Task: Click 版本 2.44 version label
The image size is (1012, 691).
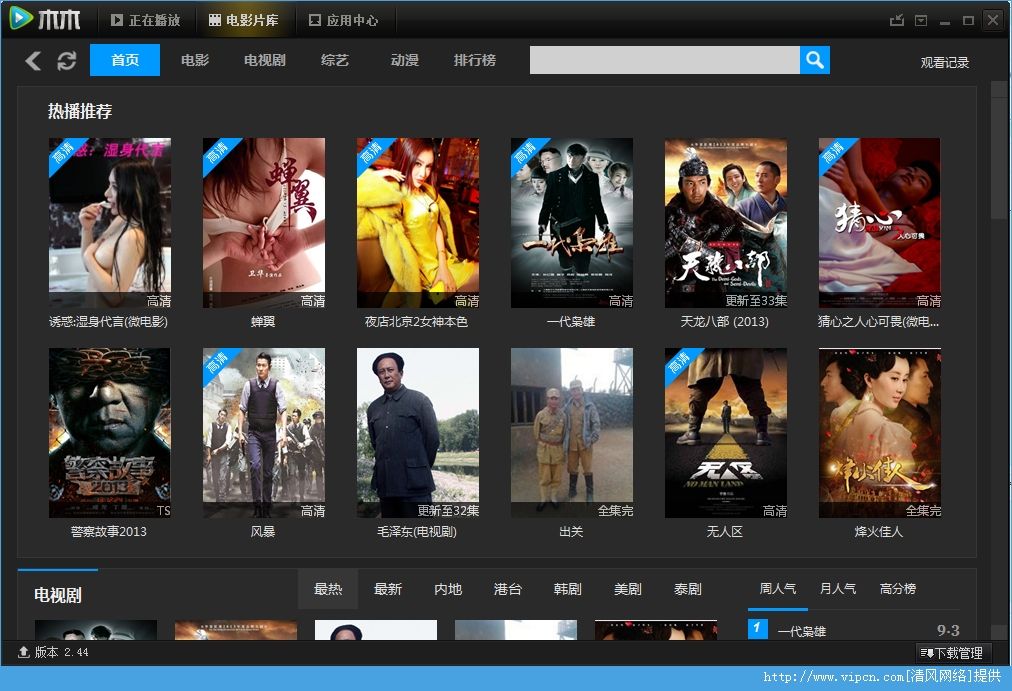Action: (61, 652)
